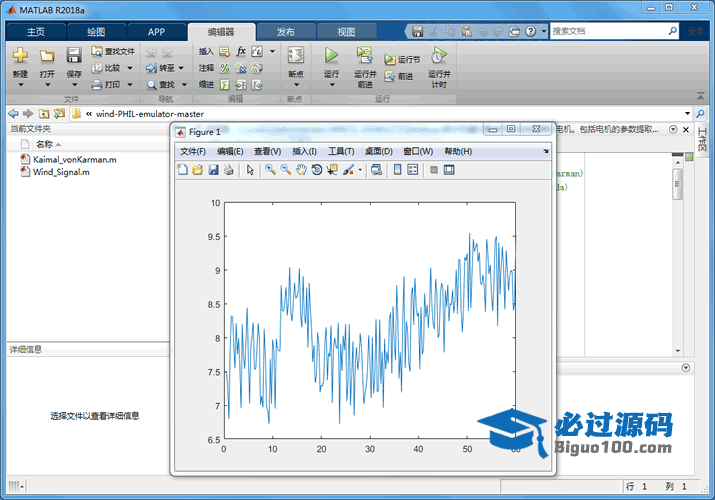Toggle the Edit Plot arrow tool
715x500 pixels.
(x=250, y=170)
